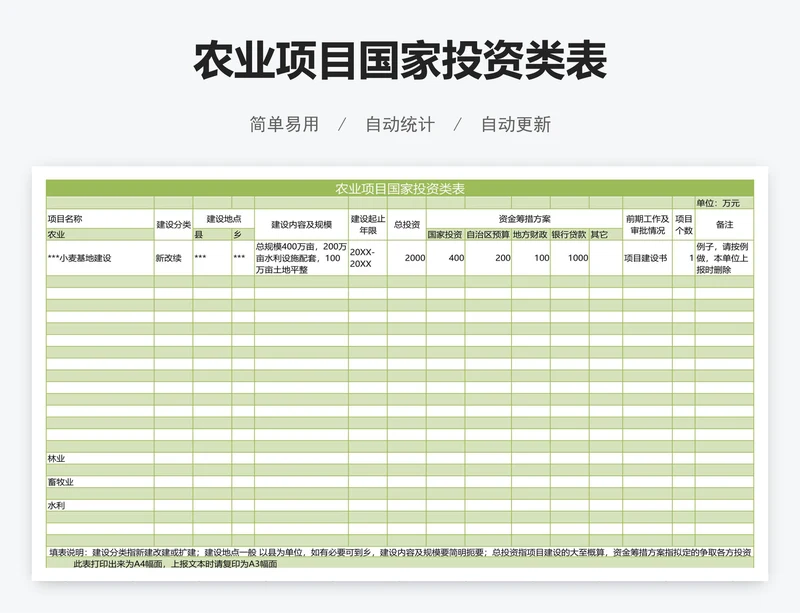Select the 此表打印出来为A4幅面 note

[x=176, y=564]
